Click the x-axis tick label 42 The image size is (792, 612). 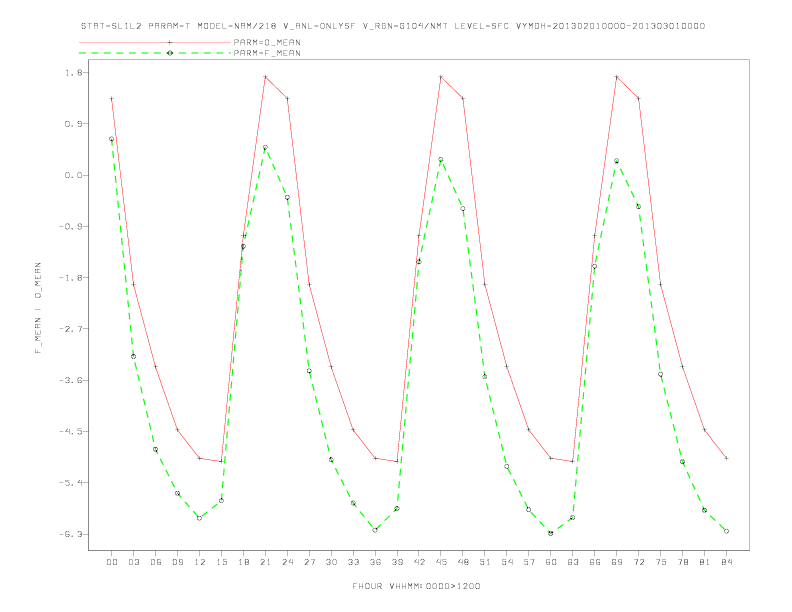pos(419,562)
